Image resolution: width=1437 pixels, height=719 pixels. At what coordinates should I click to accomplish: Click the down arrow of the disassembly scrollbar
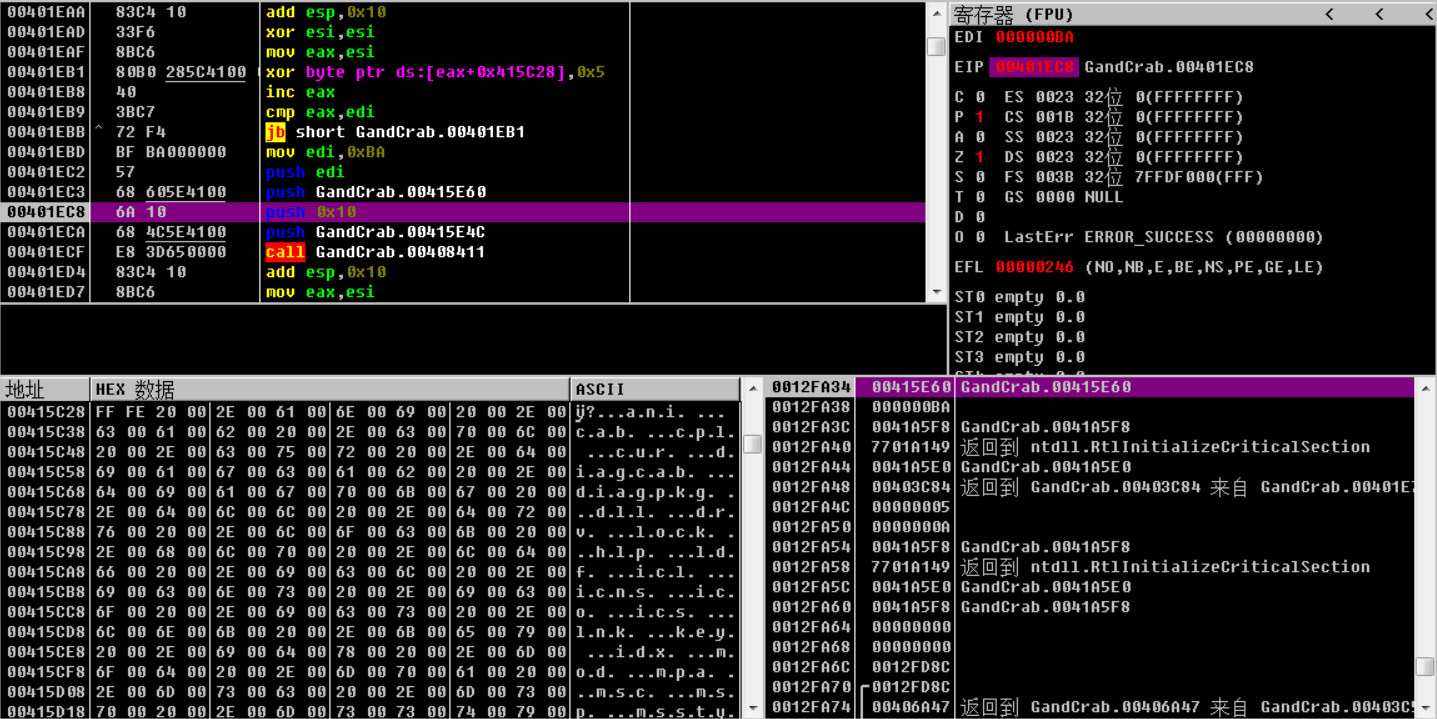(x=936, y=292)
